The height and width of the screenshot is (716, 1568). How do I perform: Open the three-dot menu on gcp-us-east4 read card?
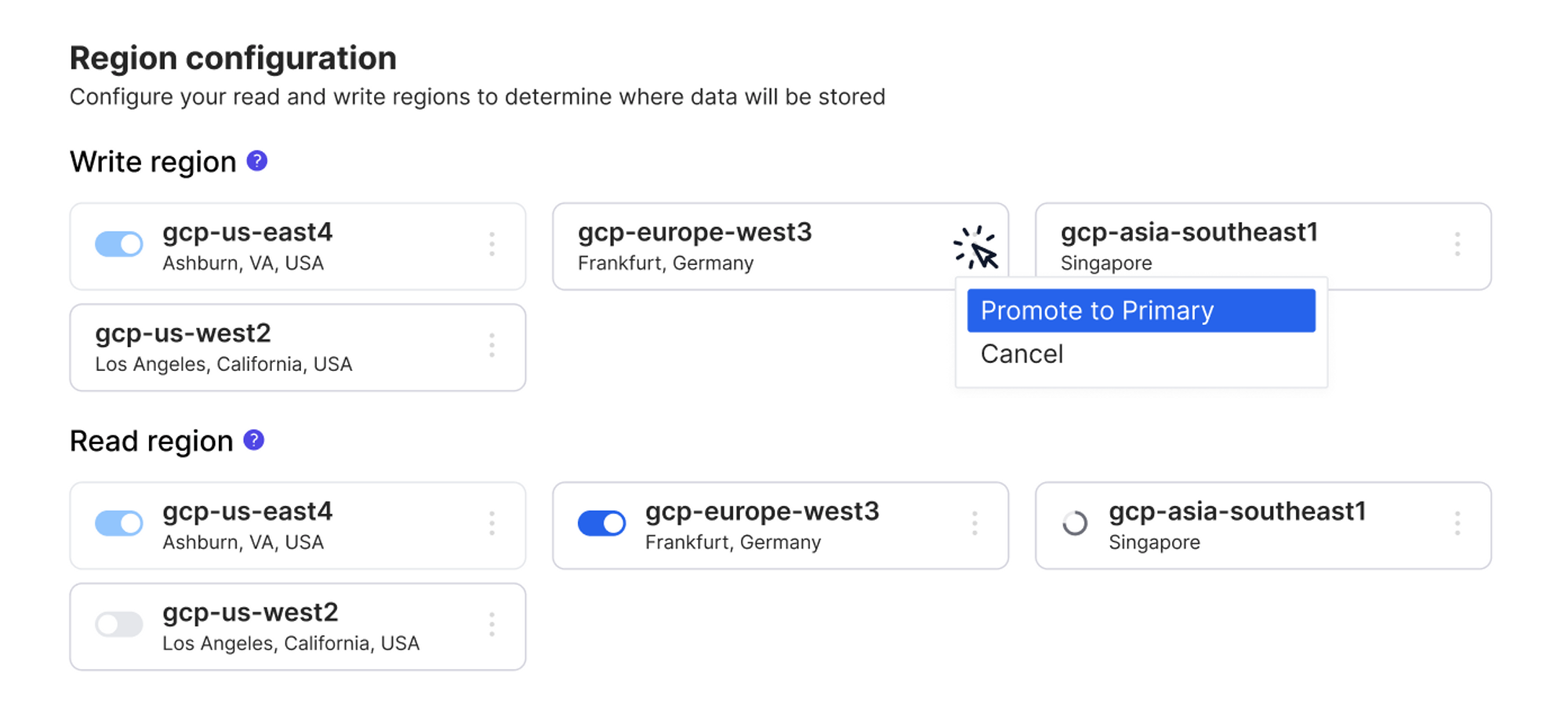point(492,523)
